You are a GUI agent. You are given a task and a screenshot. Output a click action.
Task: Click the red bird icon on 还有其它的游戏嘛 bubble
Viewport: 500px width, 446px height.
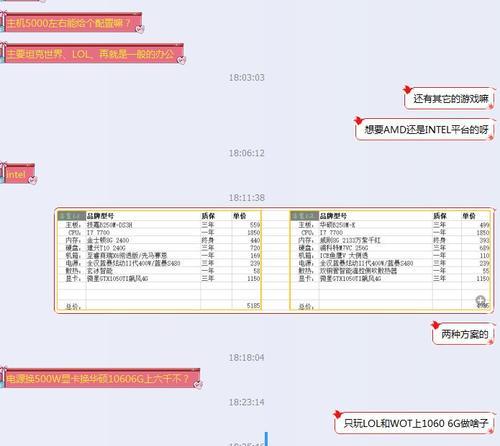click(407, 89)
